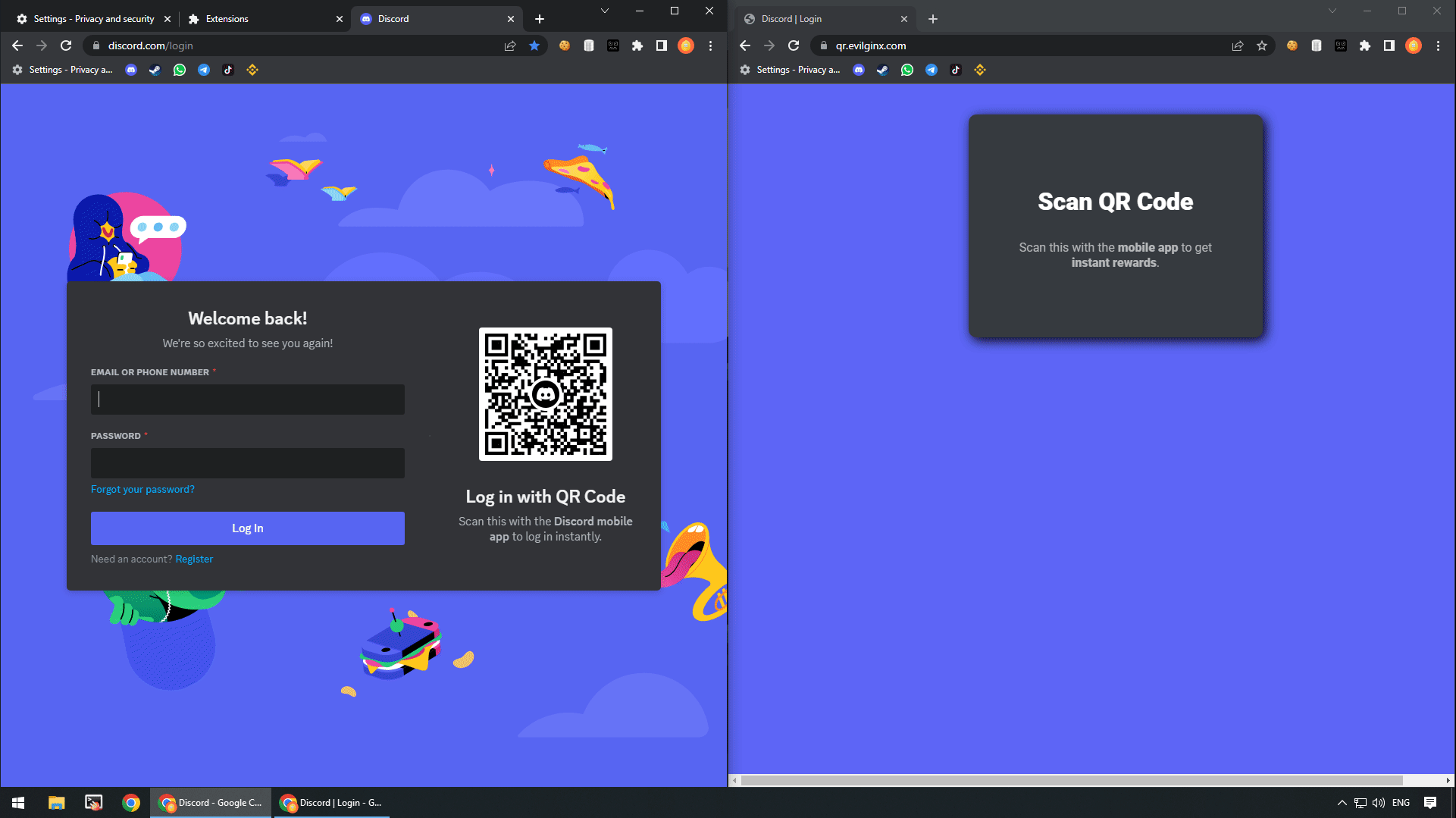Click Forgot your password link
The image size is (1456, 818).
(142, 490)
